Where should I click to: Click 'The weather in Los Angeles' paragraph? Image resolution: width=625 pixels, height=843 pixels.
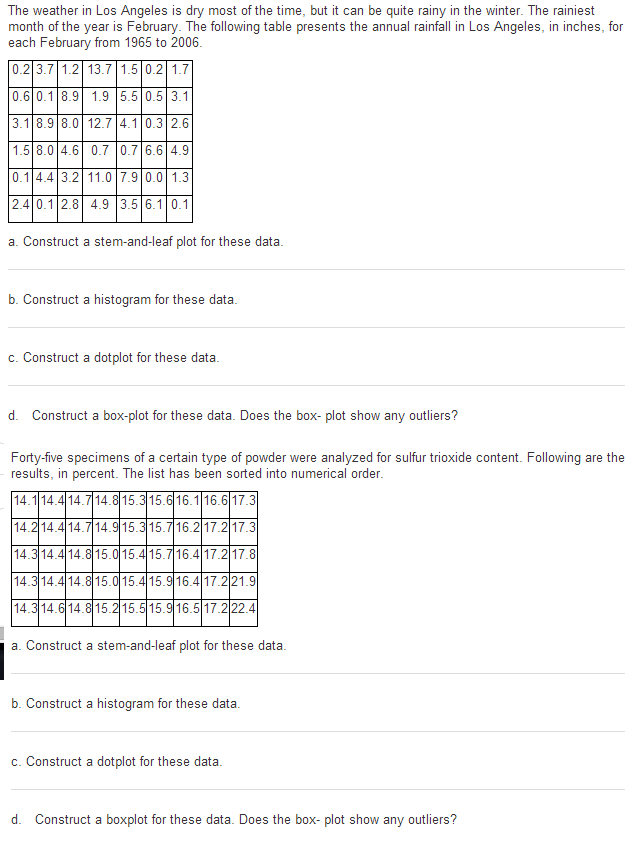pos(315,26)
